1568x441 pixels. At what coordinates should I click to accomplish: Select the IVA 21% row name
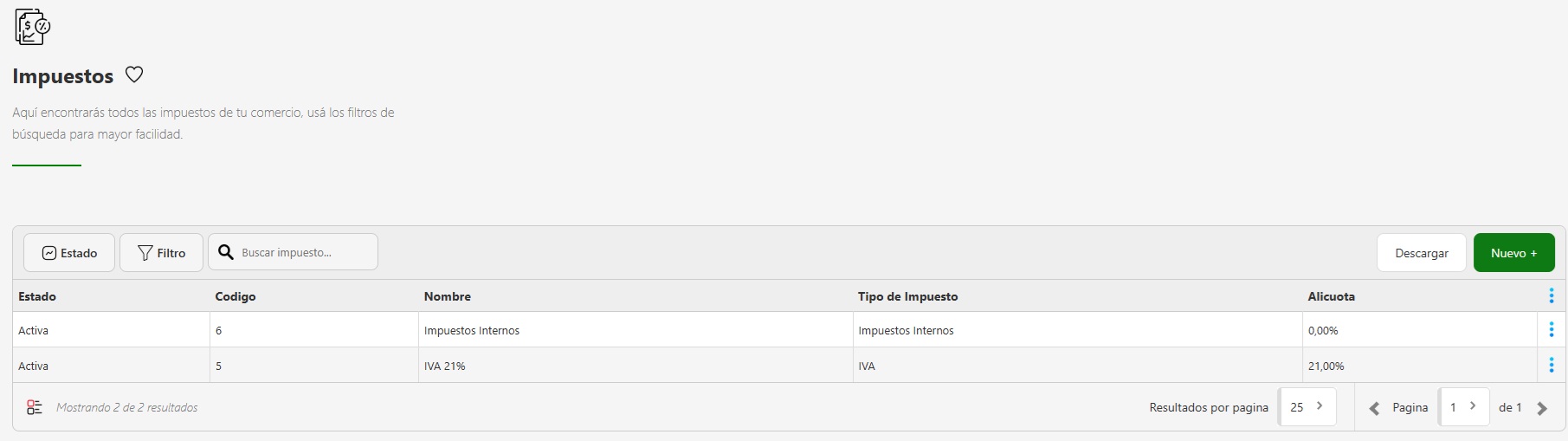pyautogui.click(x=445, y=366)
